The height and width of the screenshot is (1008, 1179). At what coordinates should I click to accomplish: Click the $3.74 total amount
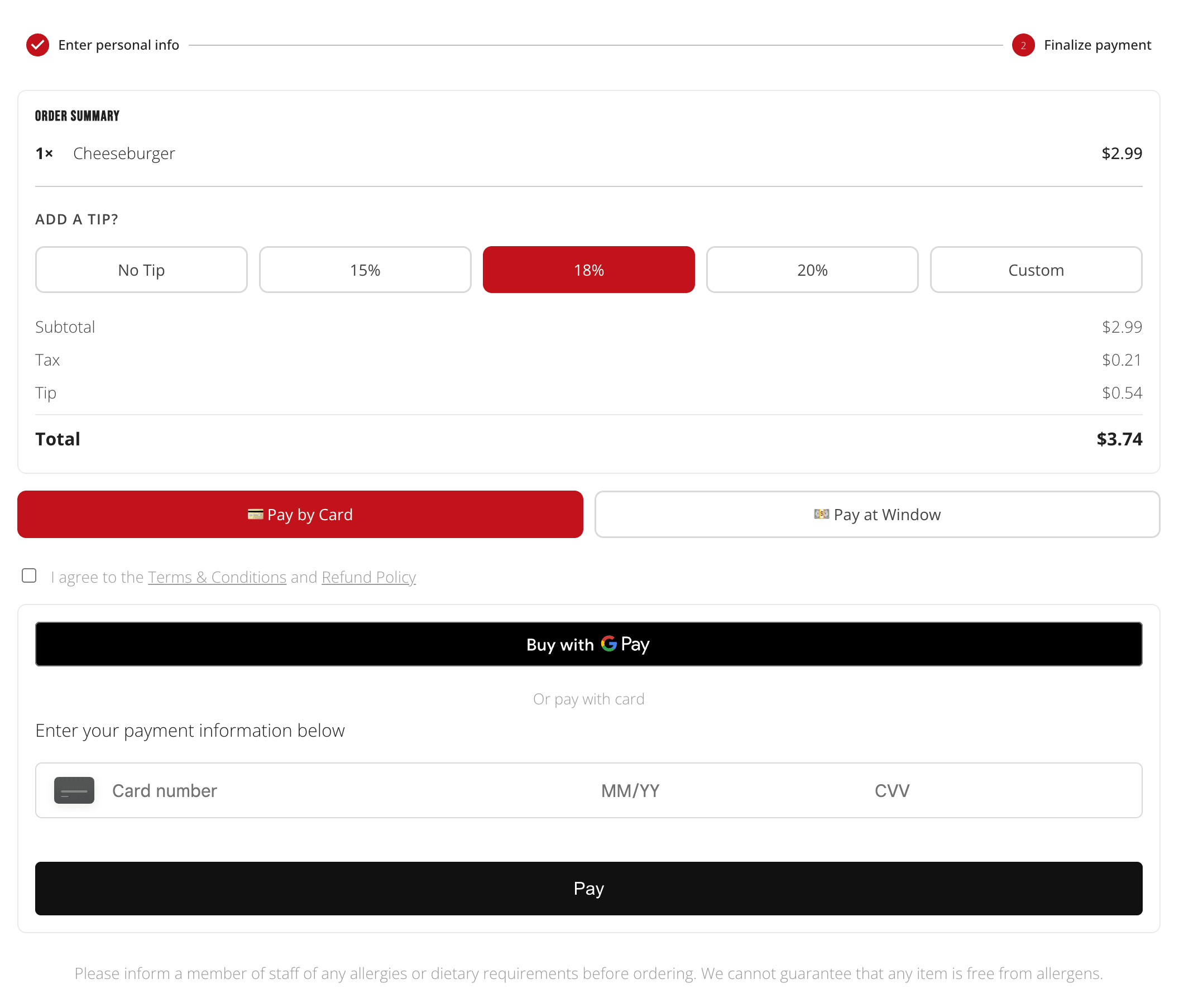click(x=1119, y=439)
